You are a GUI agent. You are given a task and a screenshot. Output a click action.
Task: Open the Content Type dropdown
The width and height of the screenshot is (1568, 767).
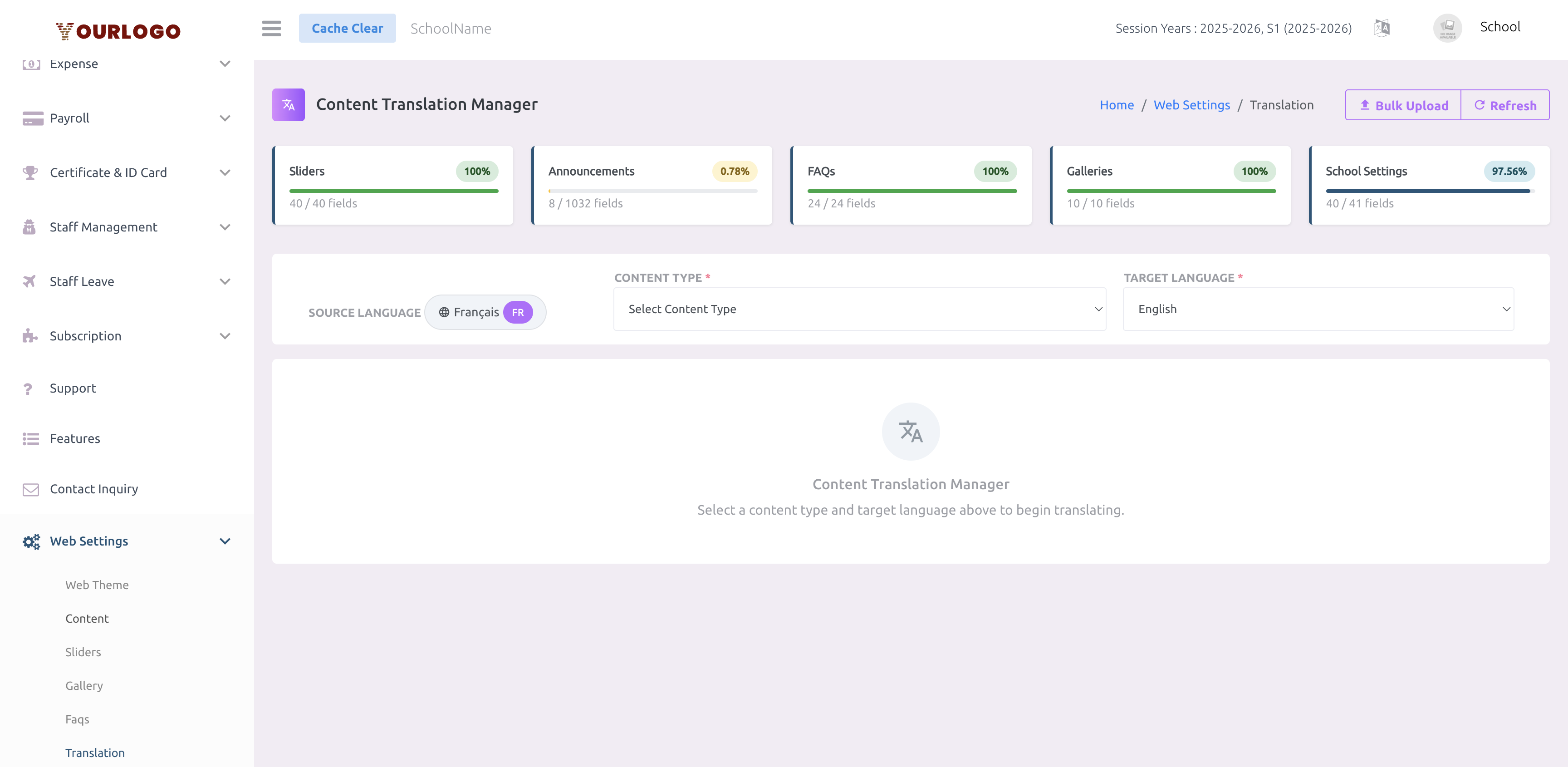pos(859,309)
